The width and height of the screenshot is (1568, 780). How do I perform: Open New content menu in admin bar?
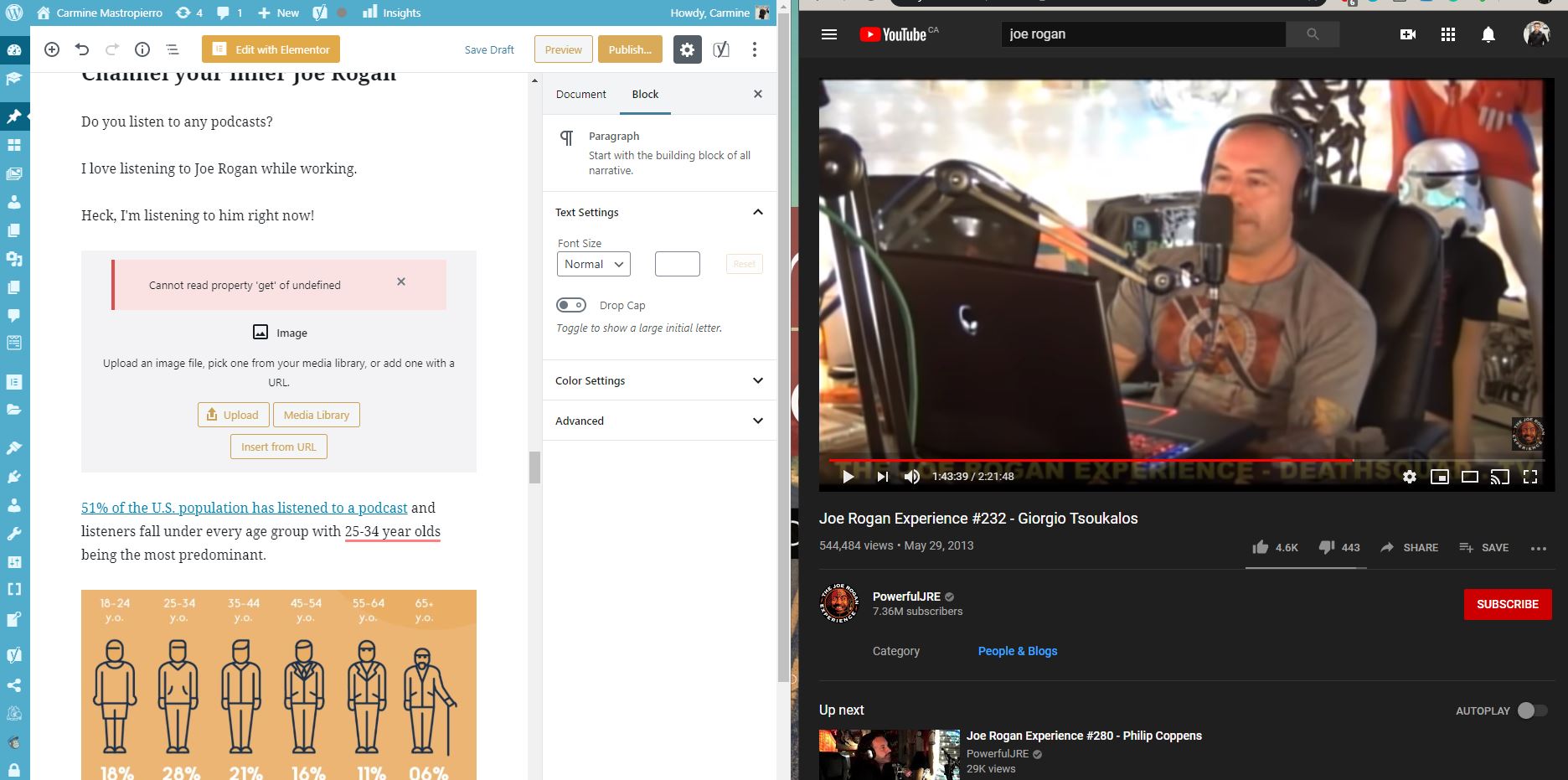click(x=279, y=13)
